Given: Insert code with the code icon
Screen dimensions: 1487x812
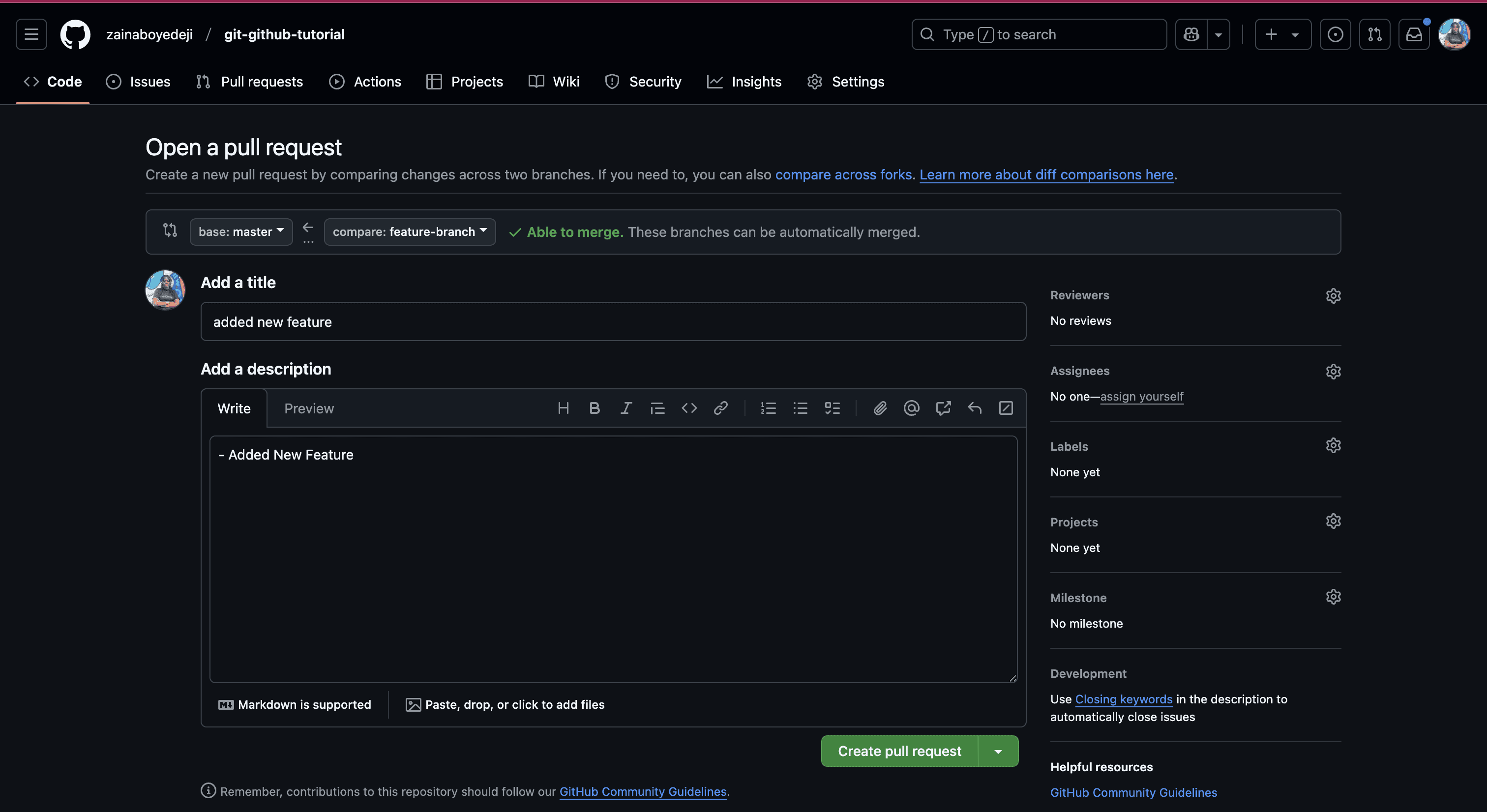Looking at the screenshot, I should tap(689, 408).
